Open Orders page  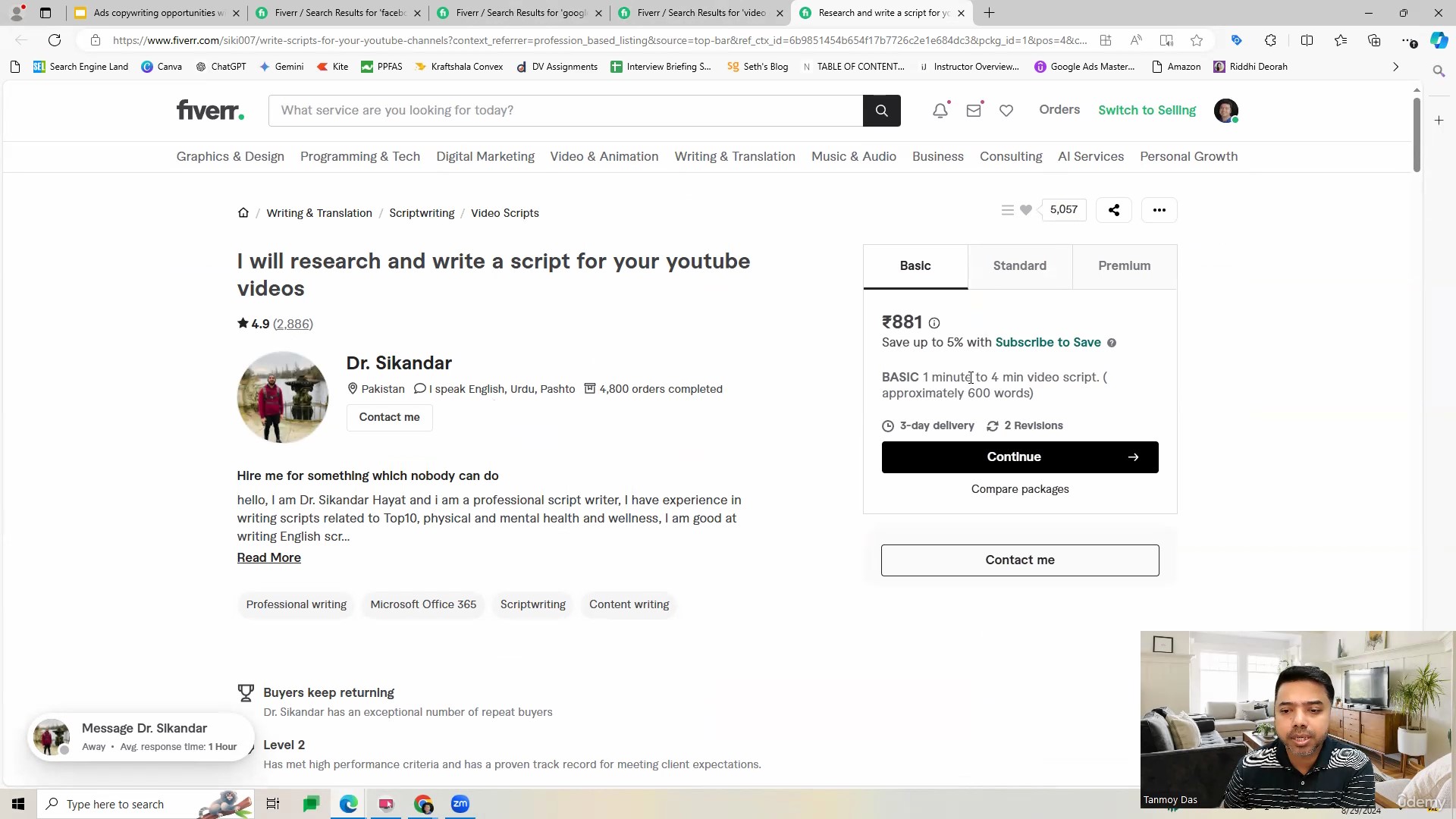pyautogui.click(x=1059, y=110)
